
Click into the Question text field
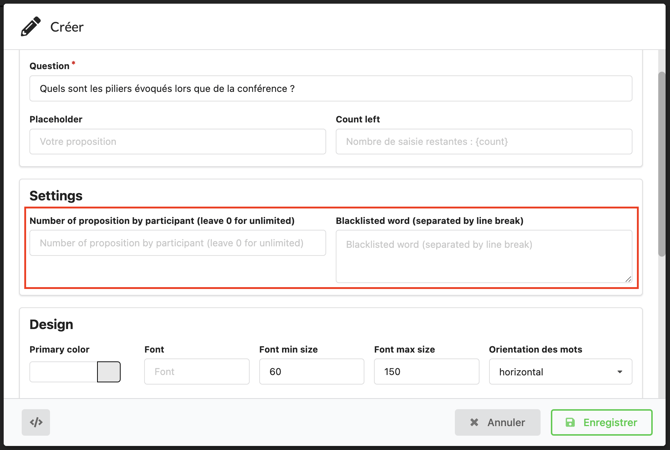(330, 89)
